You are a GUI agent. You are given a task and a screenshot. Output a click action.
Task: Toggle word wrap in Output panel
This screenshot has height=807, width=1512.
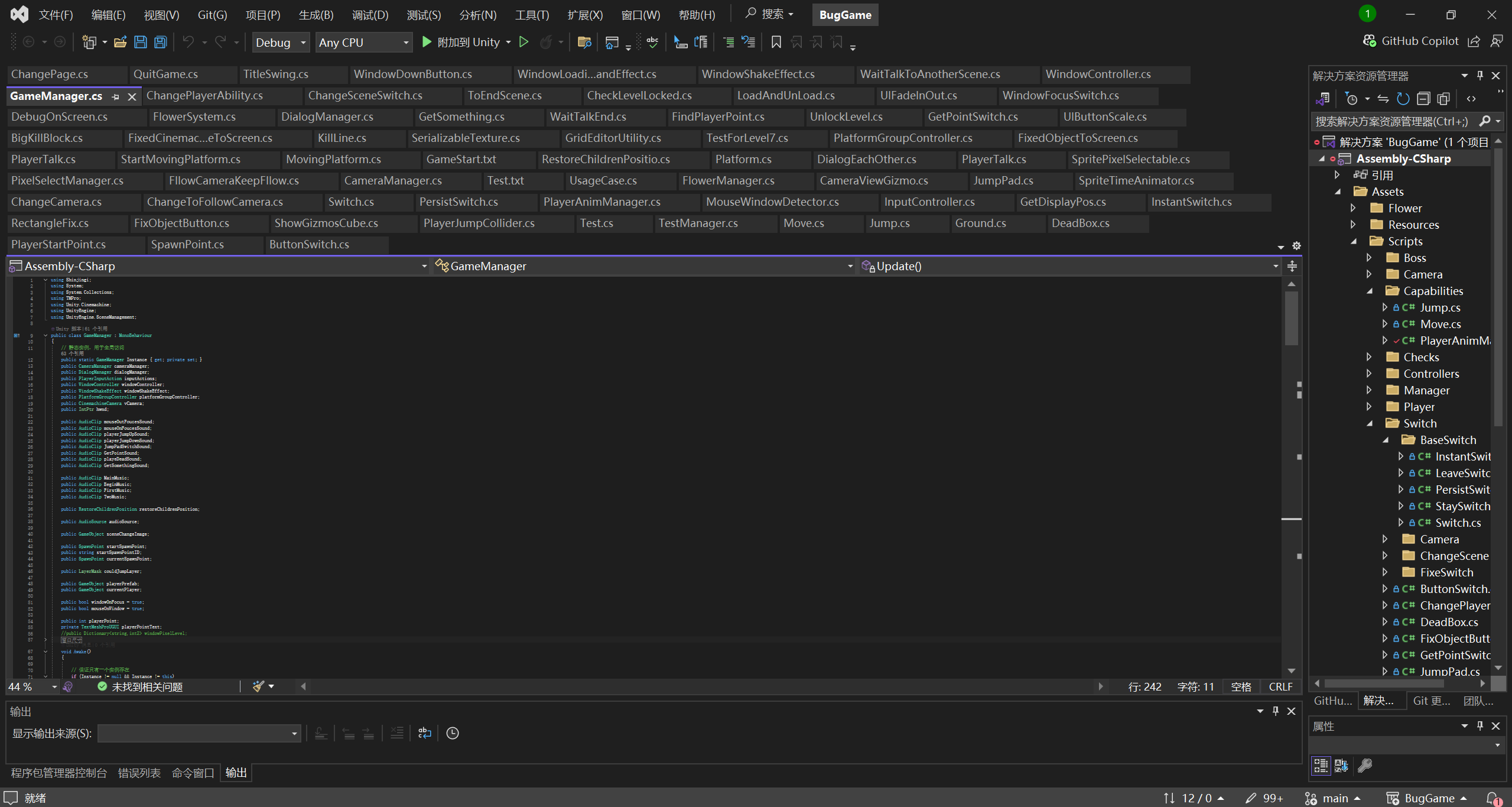tap(424, 733)
